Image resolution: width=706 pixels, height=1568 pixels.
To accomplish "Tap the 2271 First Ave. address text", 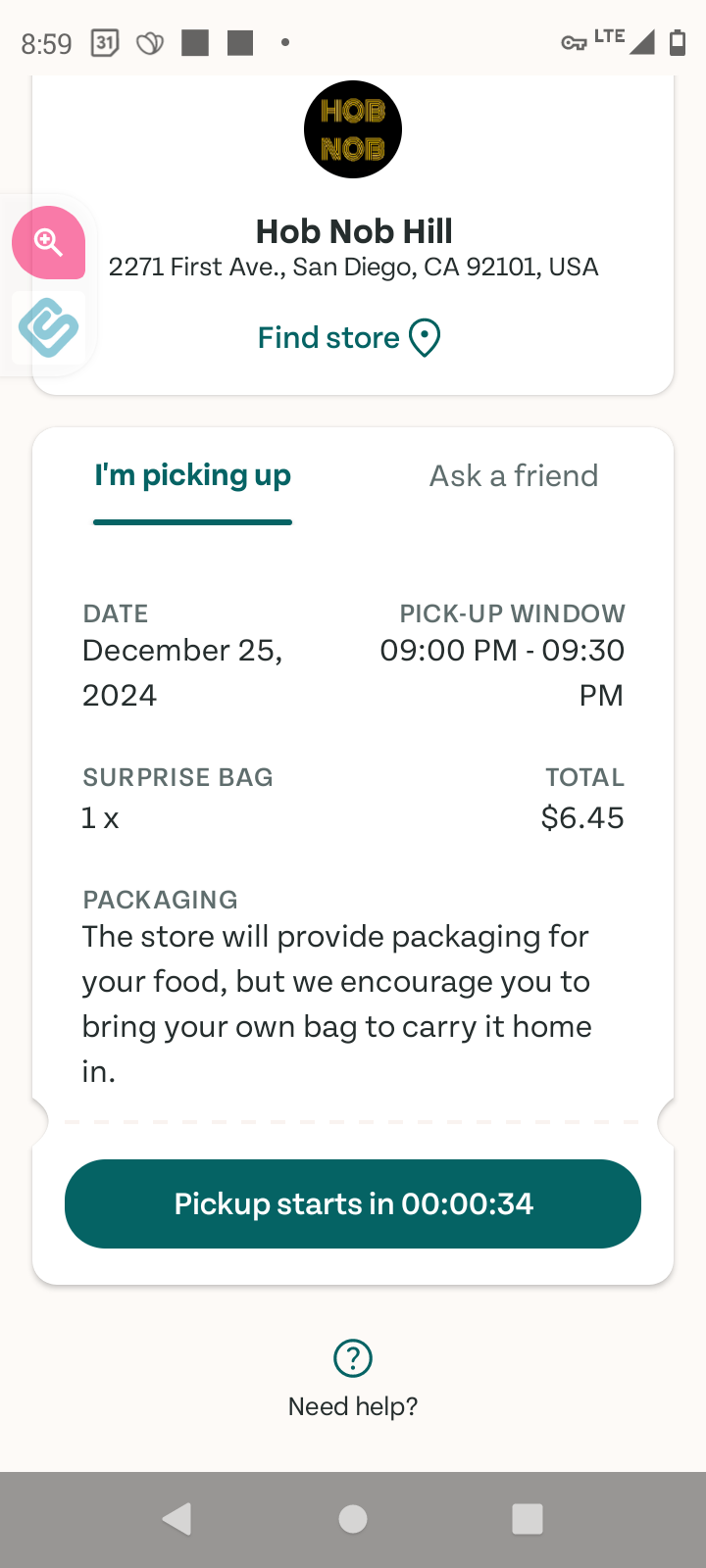I will pos(353,267).
